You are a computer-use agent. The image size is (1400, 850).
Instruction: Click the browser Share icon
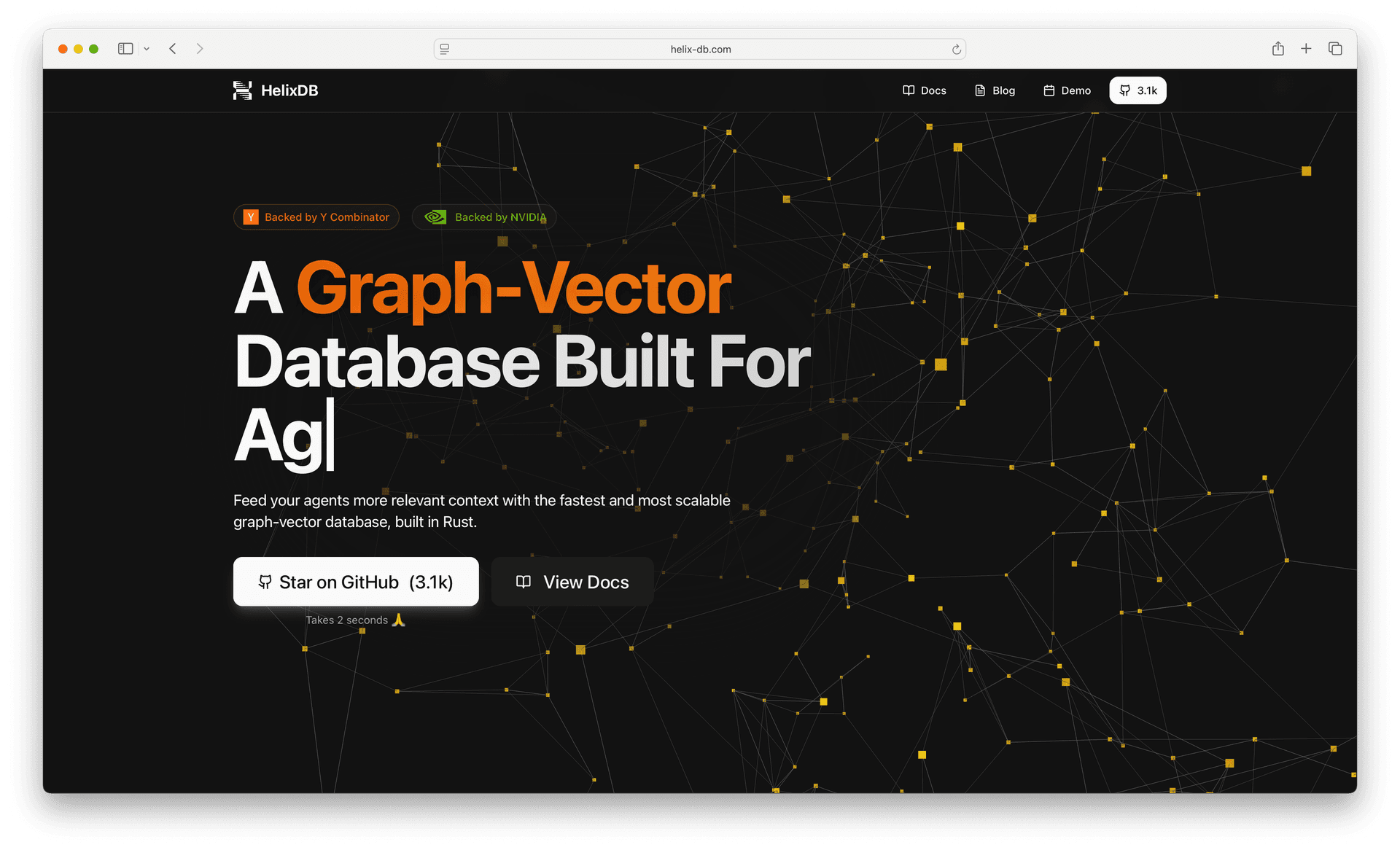coord(1277,49)
